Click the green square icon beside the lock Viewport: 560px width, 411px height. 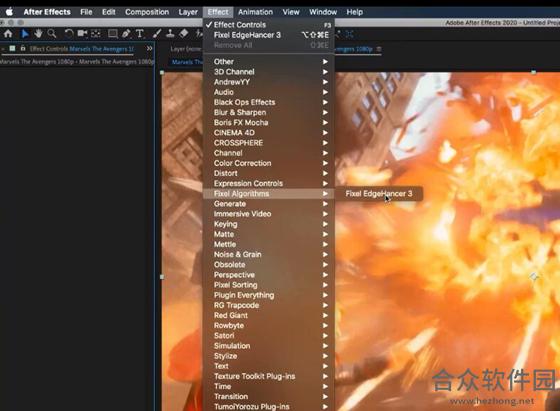coord(12,48)
